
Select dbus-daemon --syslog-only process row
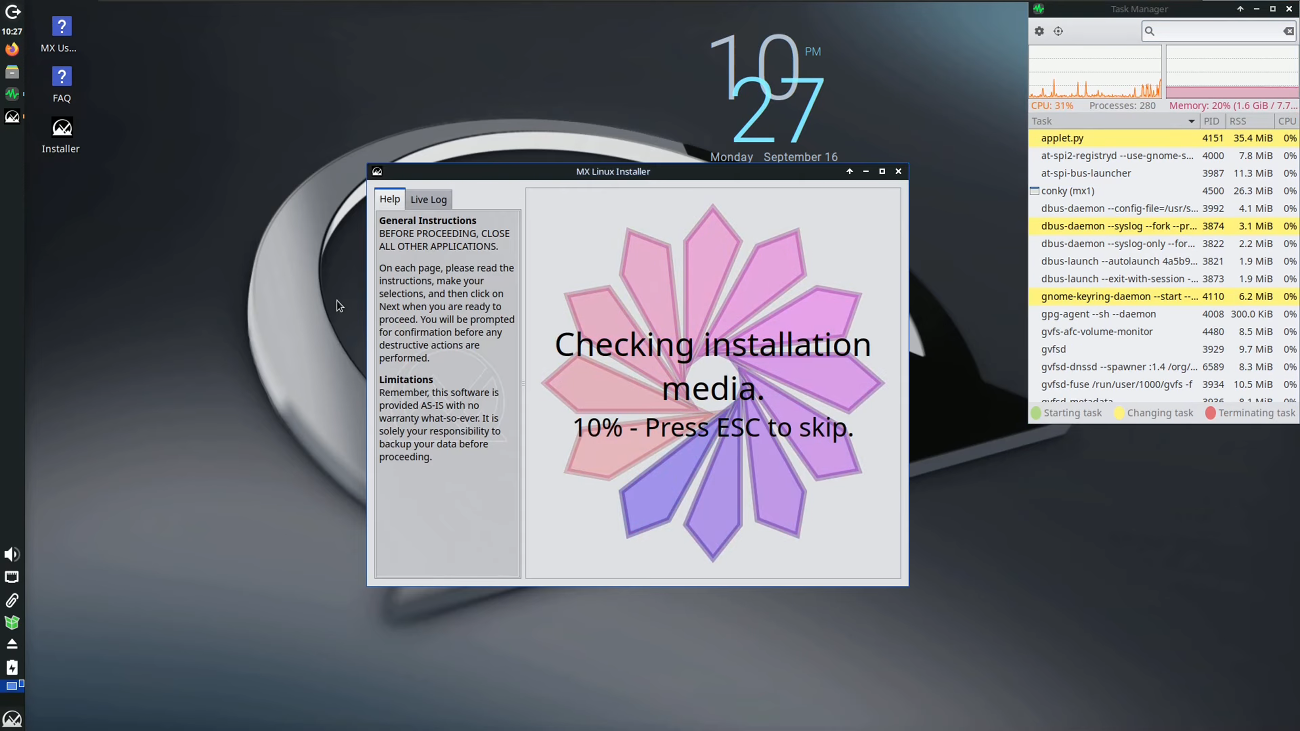pyautogui.click(x=1164, y=243)
